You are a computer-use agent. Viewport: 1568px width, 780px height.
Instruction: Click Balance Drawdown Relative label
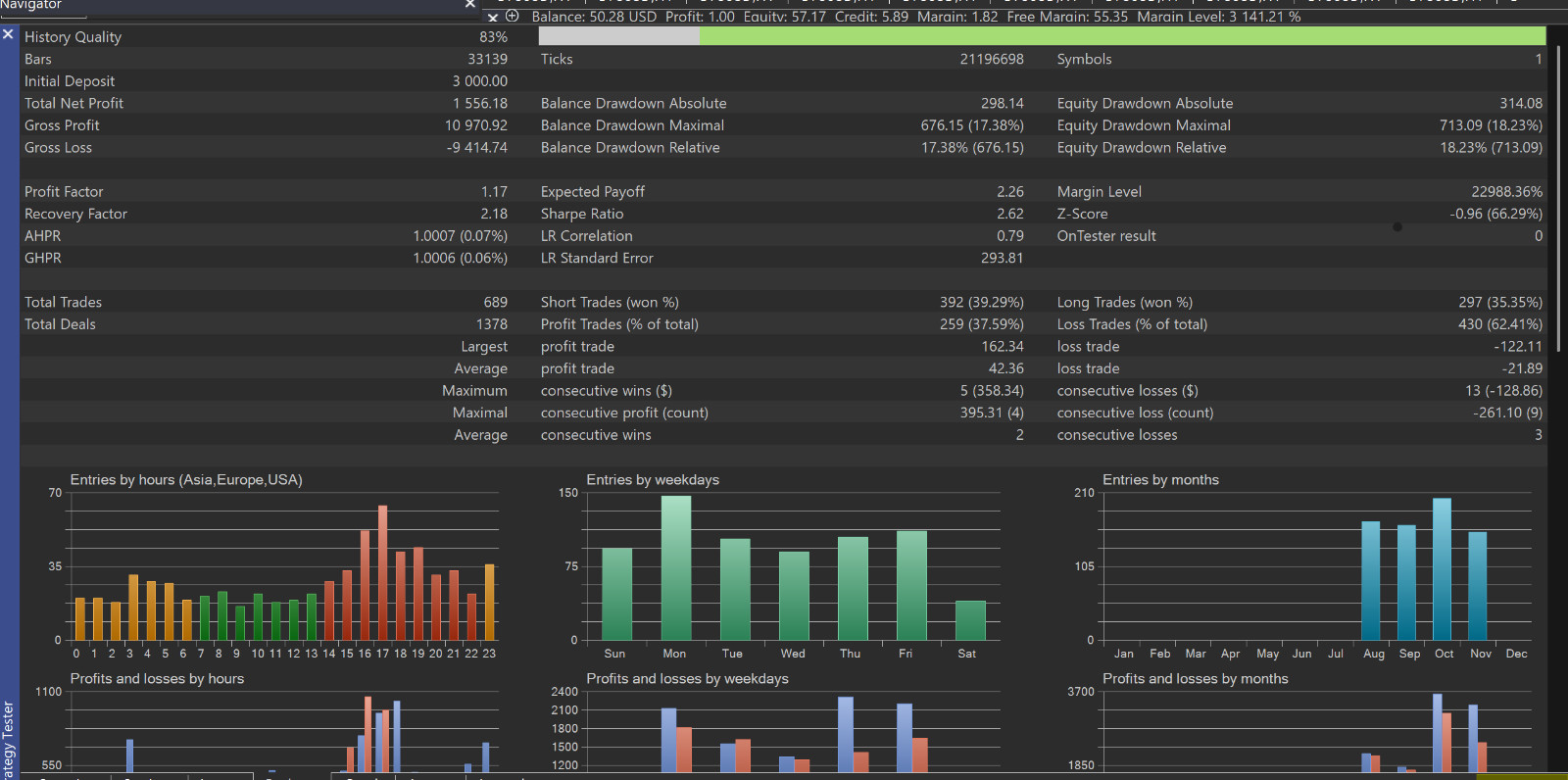630,148
